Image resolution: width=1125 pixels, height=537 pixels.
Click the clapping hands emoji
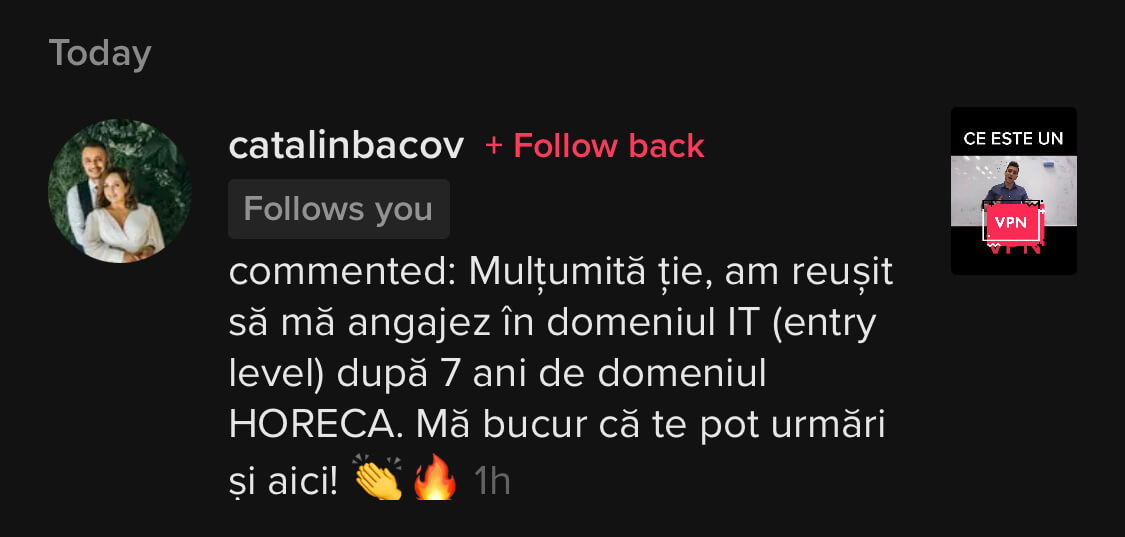[379, 478]
